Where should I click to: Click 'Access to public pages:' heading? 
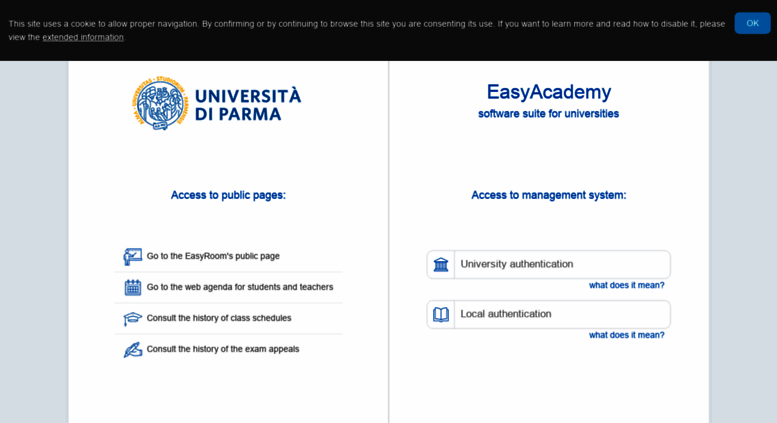(228, 195)
